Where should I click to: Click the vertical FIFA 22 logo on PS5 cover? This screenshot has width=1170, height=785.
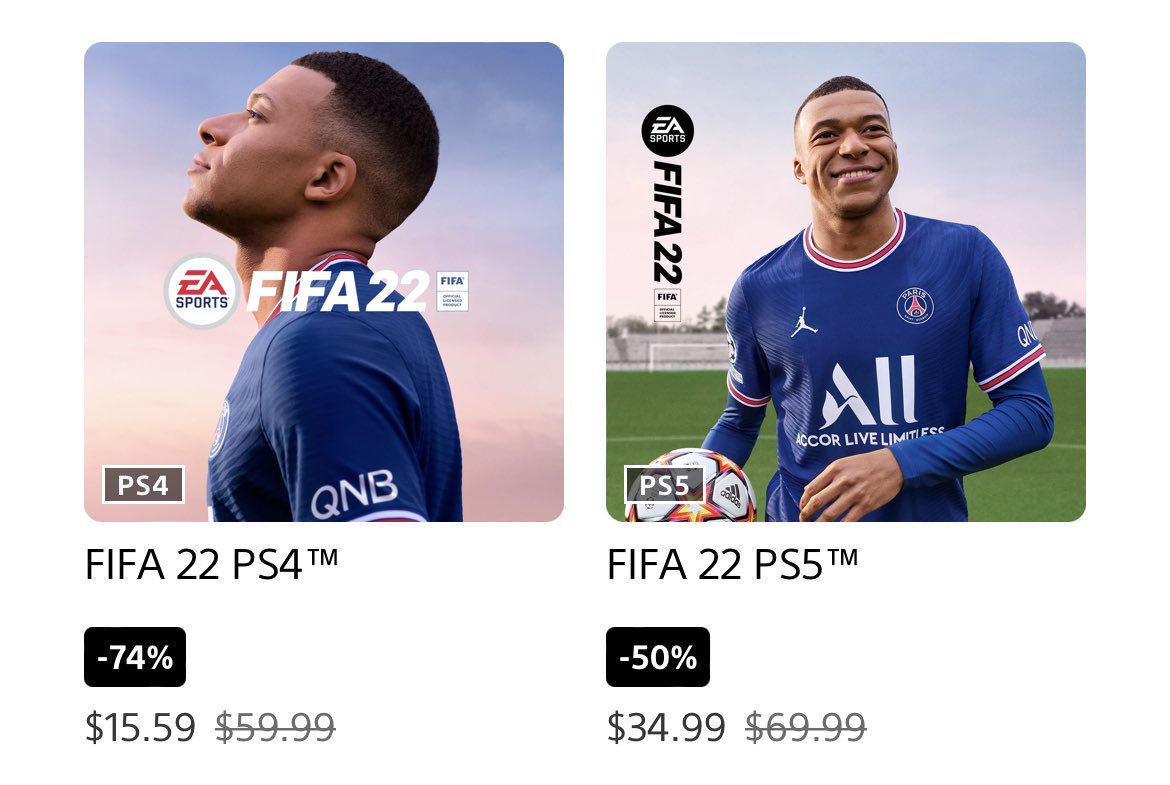click(x=668, y=222)
